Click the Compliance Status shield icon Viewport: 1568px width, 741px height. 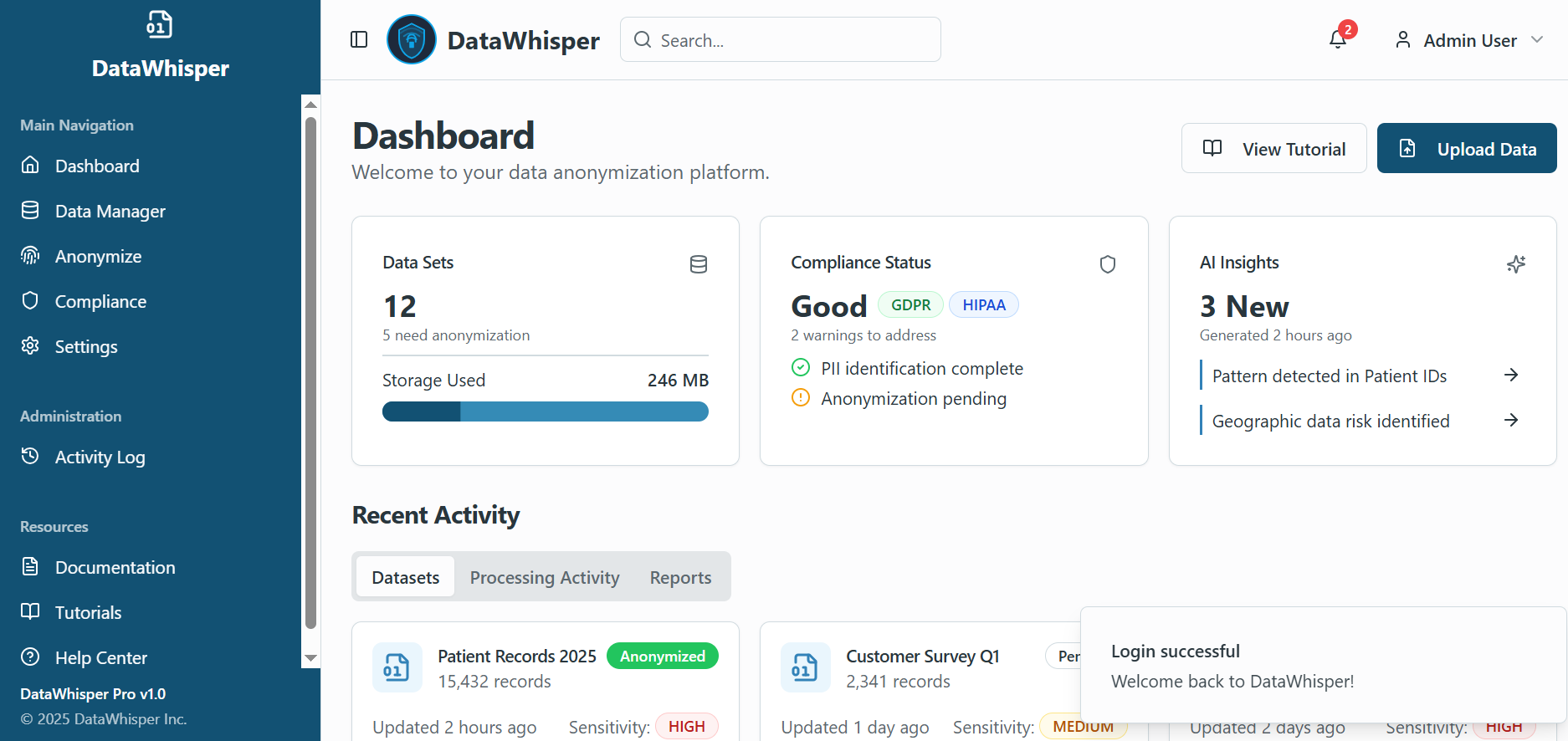[x=1107, y=264]
